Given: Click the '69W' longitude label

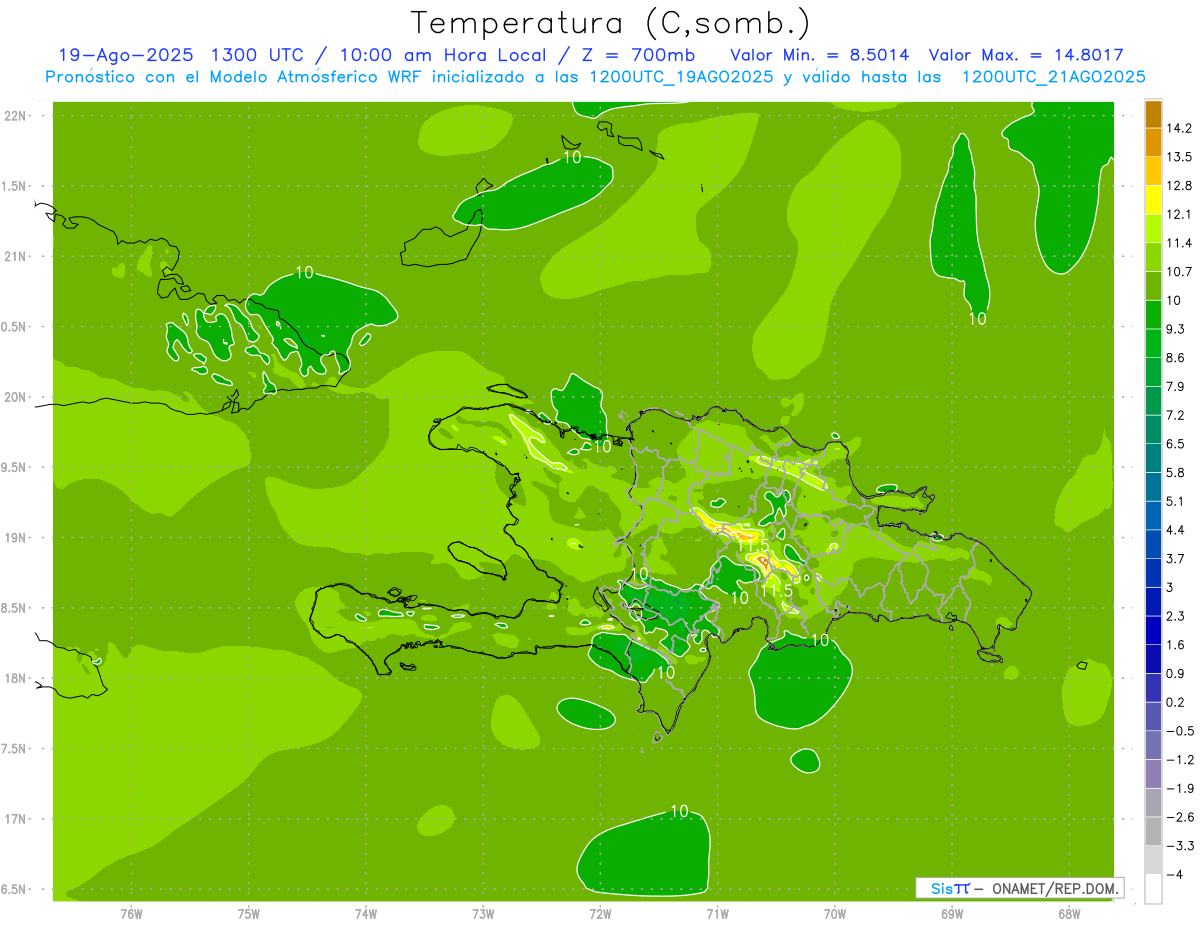Looking at the screenshot, I should pyautogui.click(x=952, y=914).
